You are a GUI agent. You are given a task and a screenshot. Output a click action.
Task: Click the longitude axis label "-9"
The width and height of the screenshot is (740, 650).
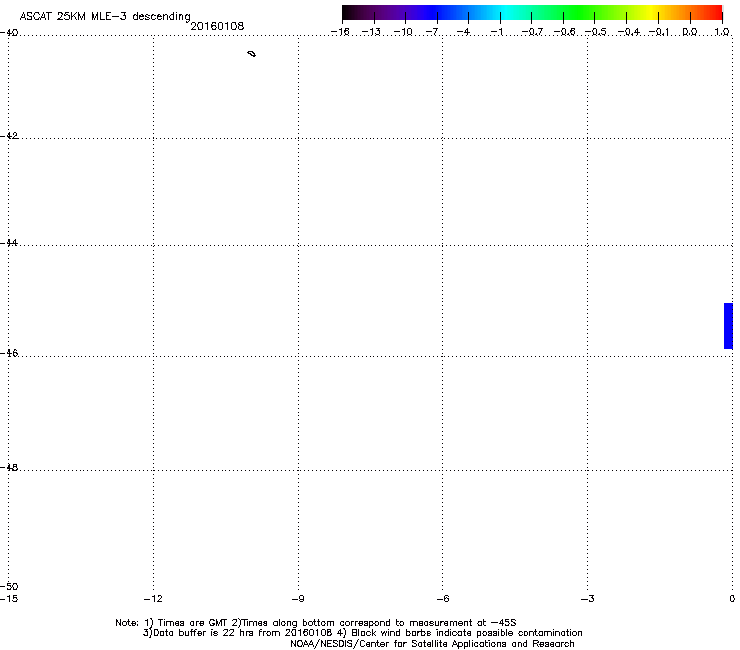(x=298, y=599)
